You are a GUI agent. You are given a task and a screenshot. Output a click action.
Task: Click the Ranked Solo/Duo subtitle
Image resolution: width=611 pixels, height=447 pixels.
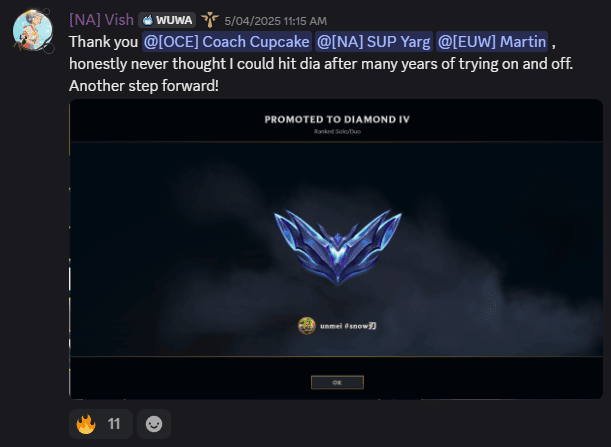tap(337, 132)
